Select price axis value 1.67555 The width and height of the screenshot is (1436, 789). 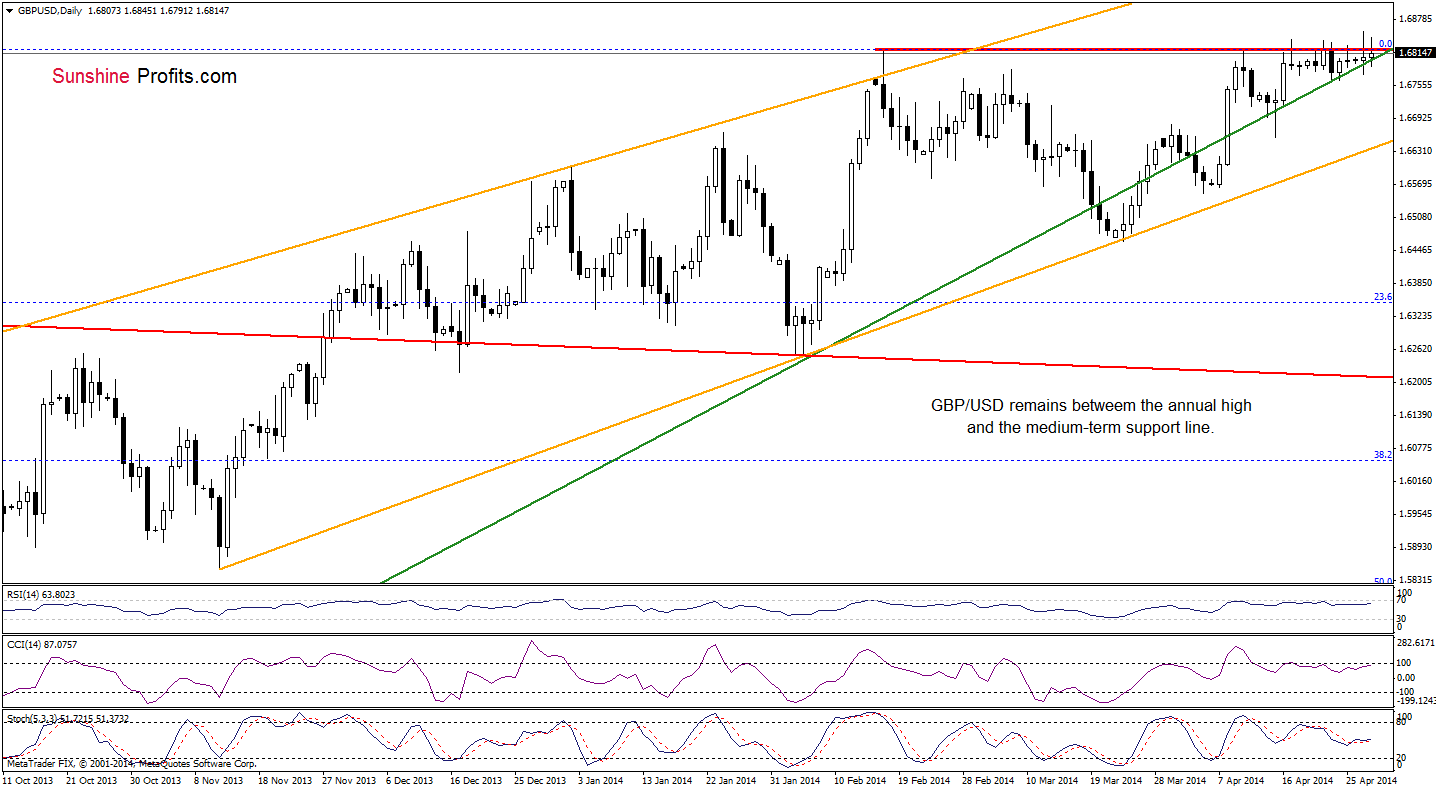point(1416,85)
